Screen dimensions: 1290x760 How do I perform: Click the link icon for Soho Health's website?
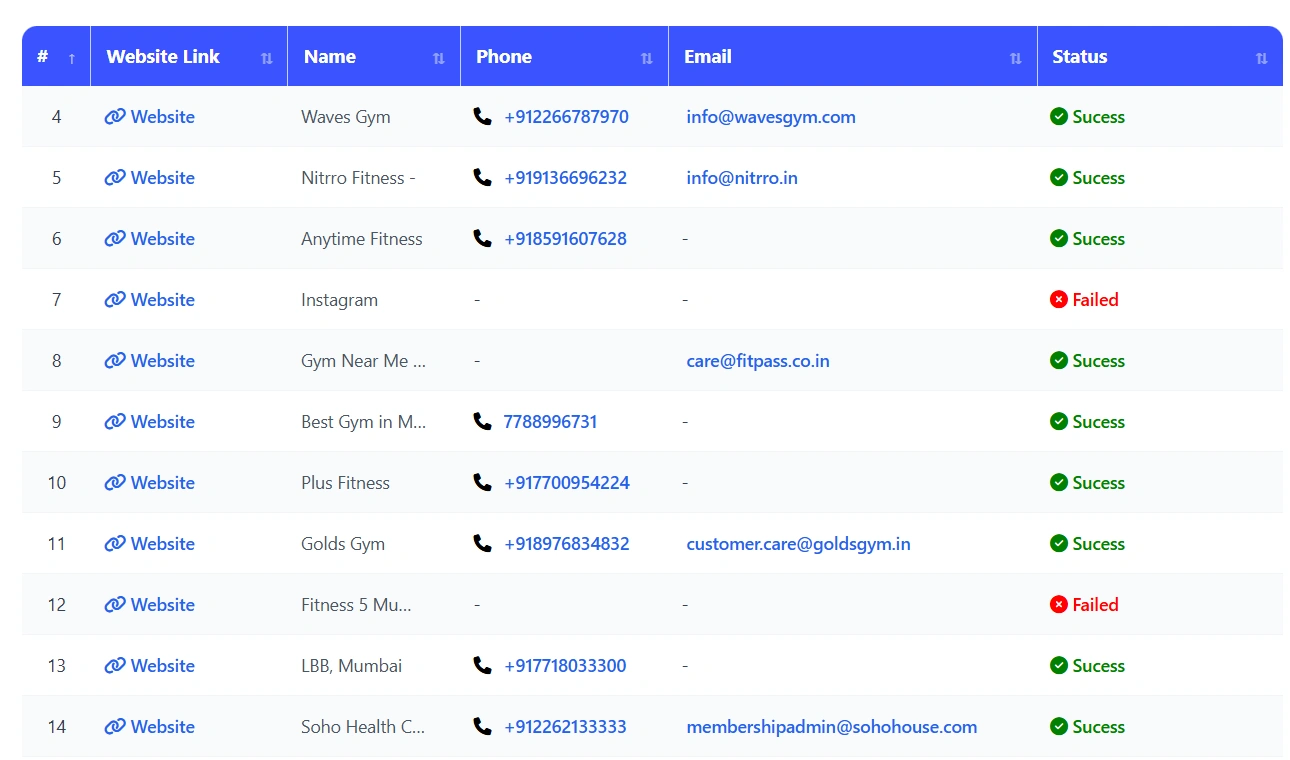click(x=115, y=727)
